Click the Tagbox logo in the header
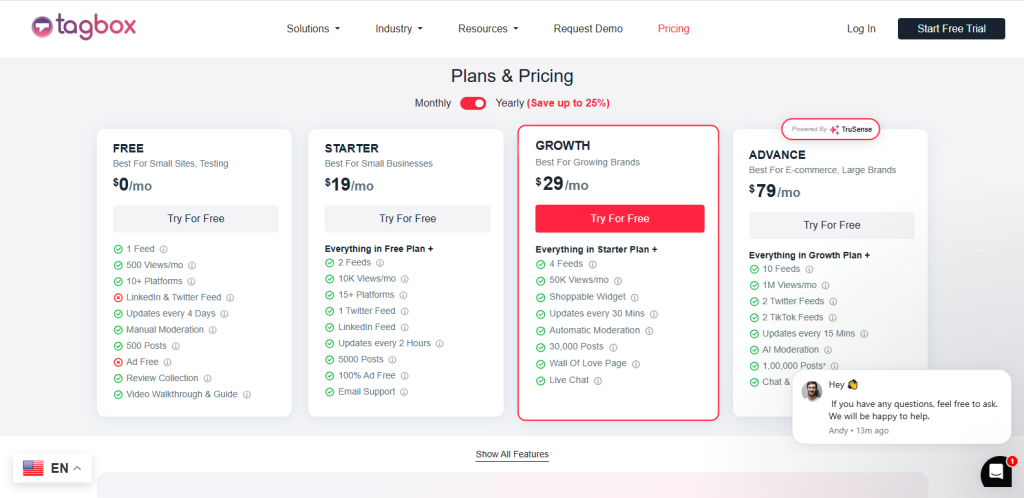 82,27
